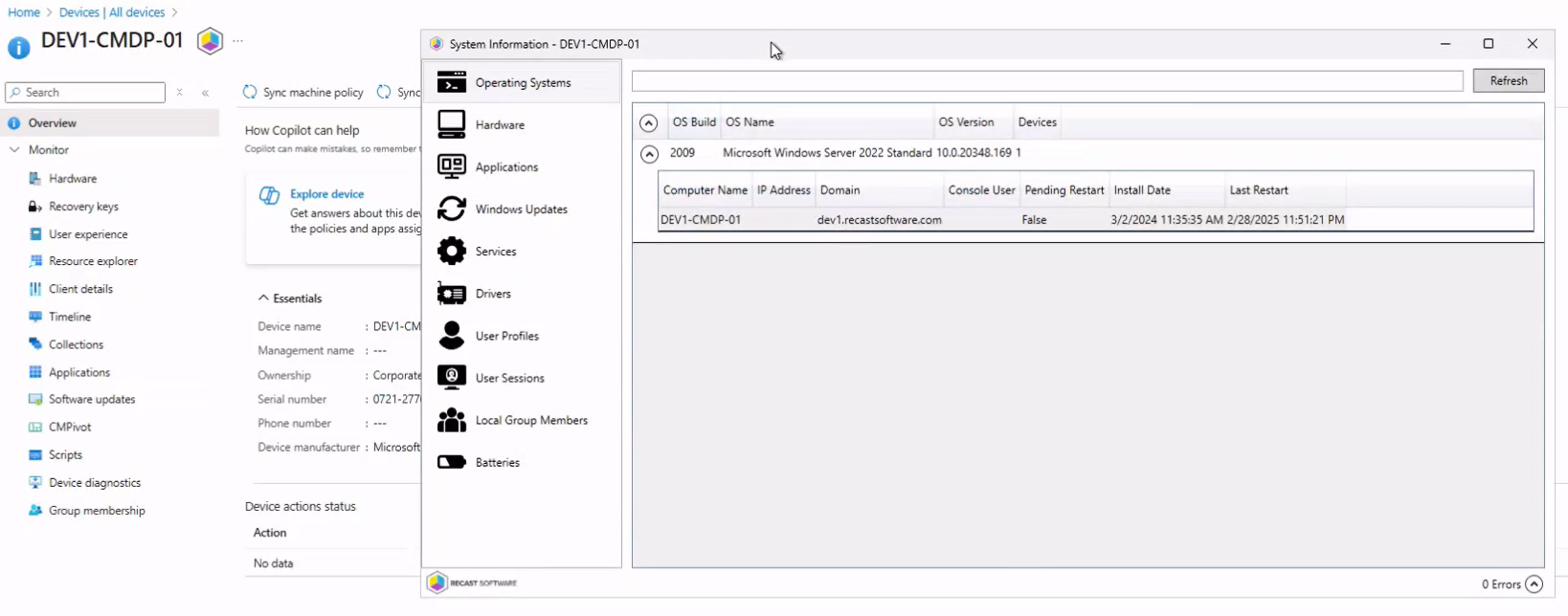Image resolution: width=1568 pixels, height=616 pixels.
Task: Click dev1.recastsoftware.com domain cell
Action: pos(879,219)
